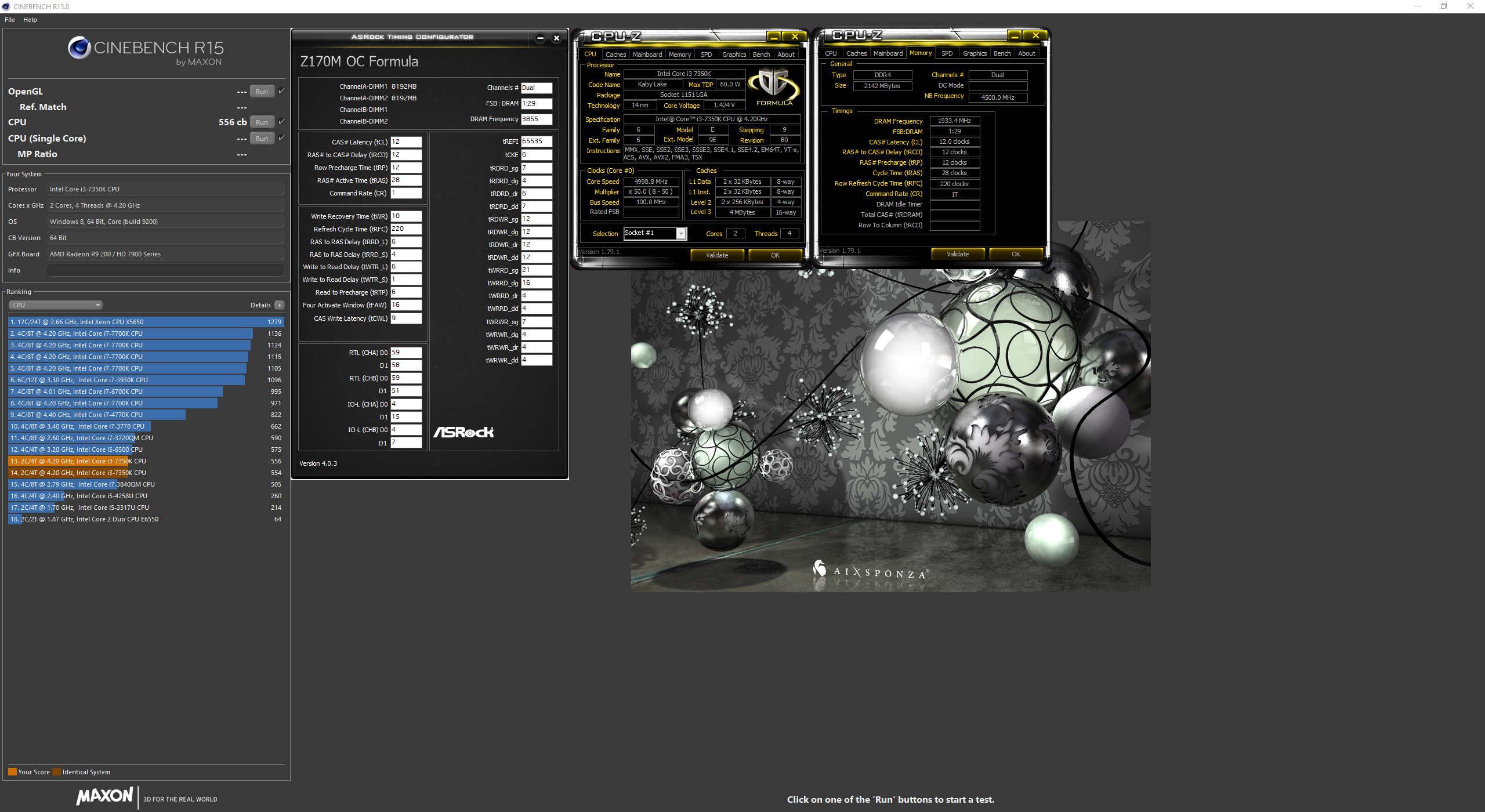
Task: Click the Cinebench R15 logo icon
Action: [79, 48]
